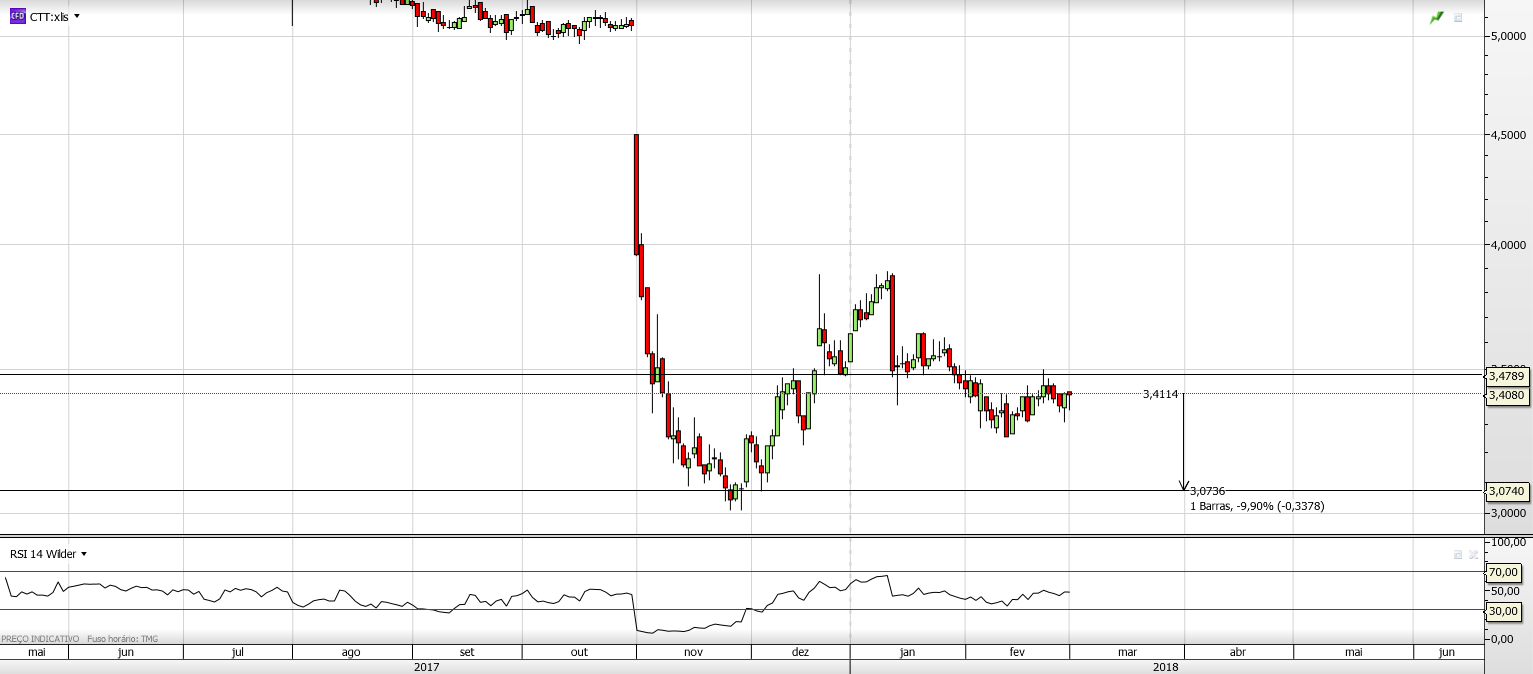Click the purple CFD instrument icon
The width and height of the screenshot is (1533, 674).
point(17,16)
